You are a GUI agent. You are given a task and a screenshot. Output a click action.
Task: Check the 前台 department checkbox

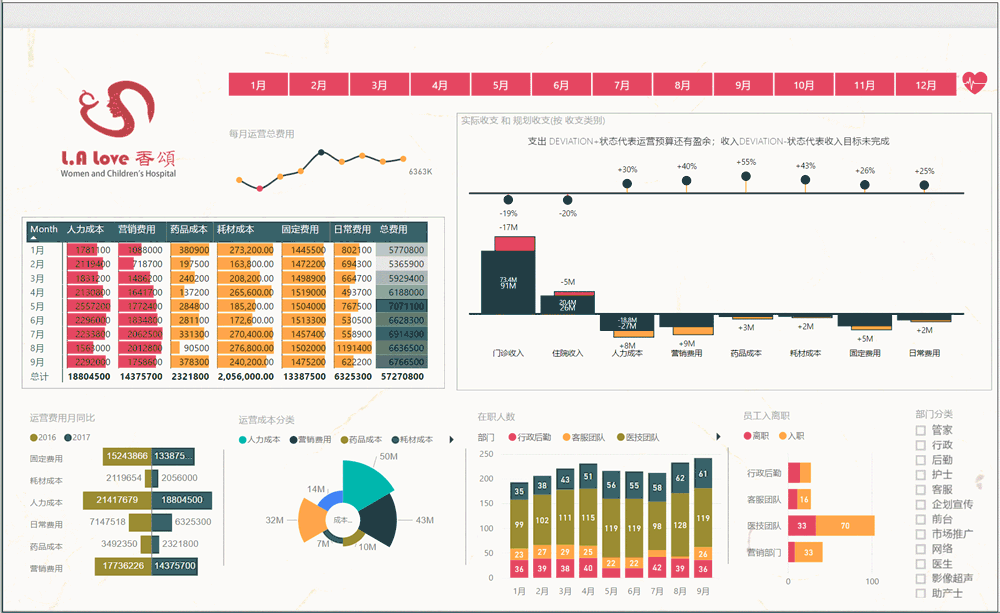(x=920, y=519)
